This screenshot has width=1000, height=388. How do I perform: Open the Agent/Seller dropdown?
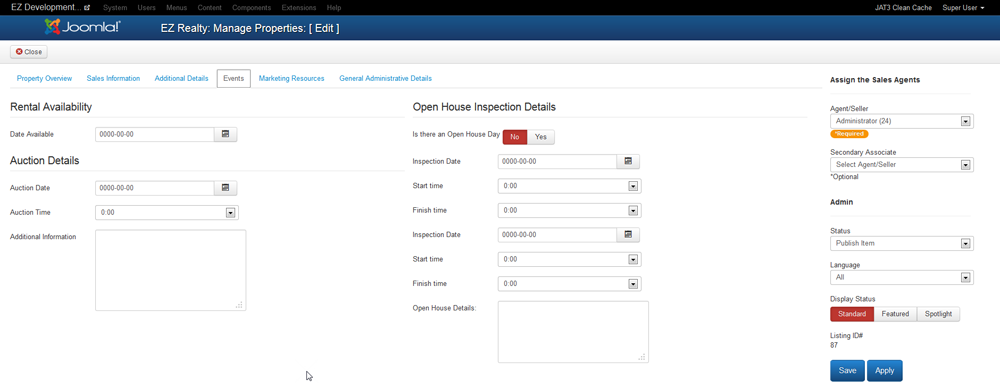[x=902, y=121]
